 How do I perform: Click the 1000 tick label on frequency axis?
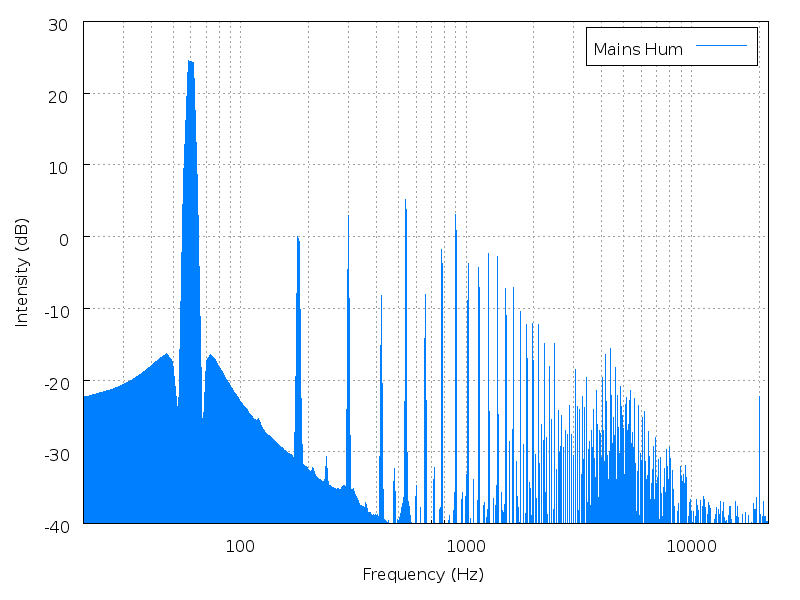pos(465,546)
